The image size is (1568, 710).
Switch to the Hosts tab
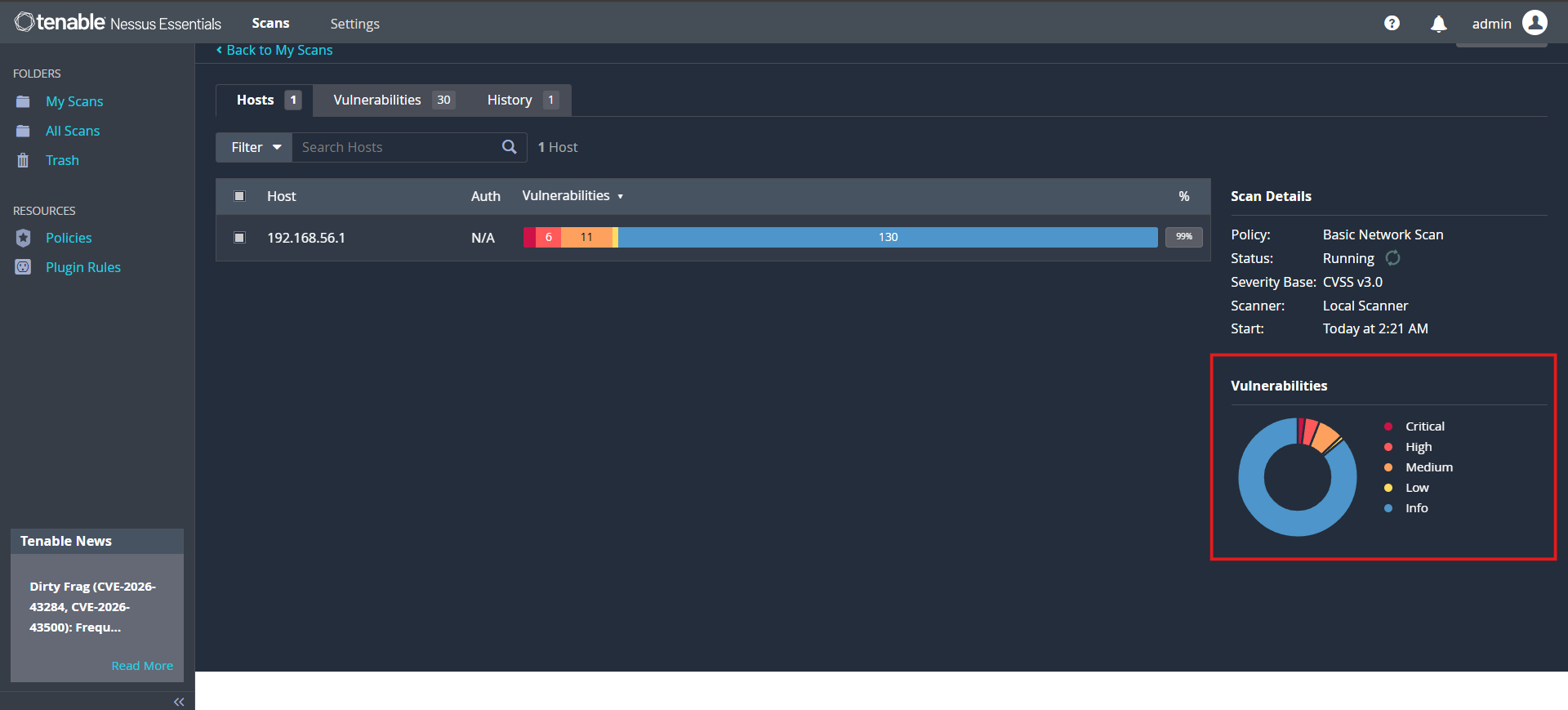(265, 100)
